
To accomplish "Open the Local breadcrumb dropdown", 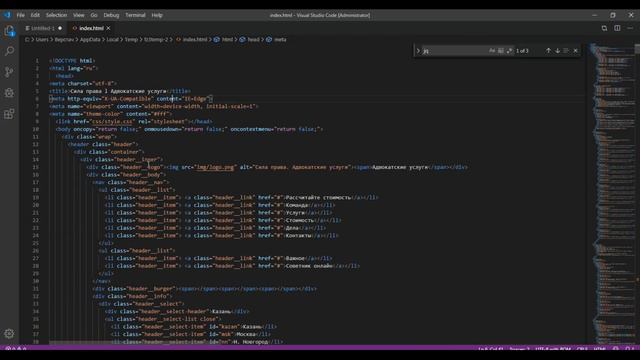I will click(x=113, y=40).
